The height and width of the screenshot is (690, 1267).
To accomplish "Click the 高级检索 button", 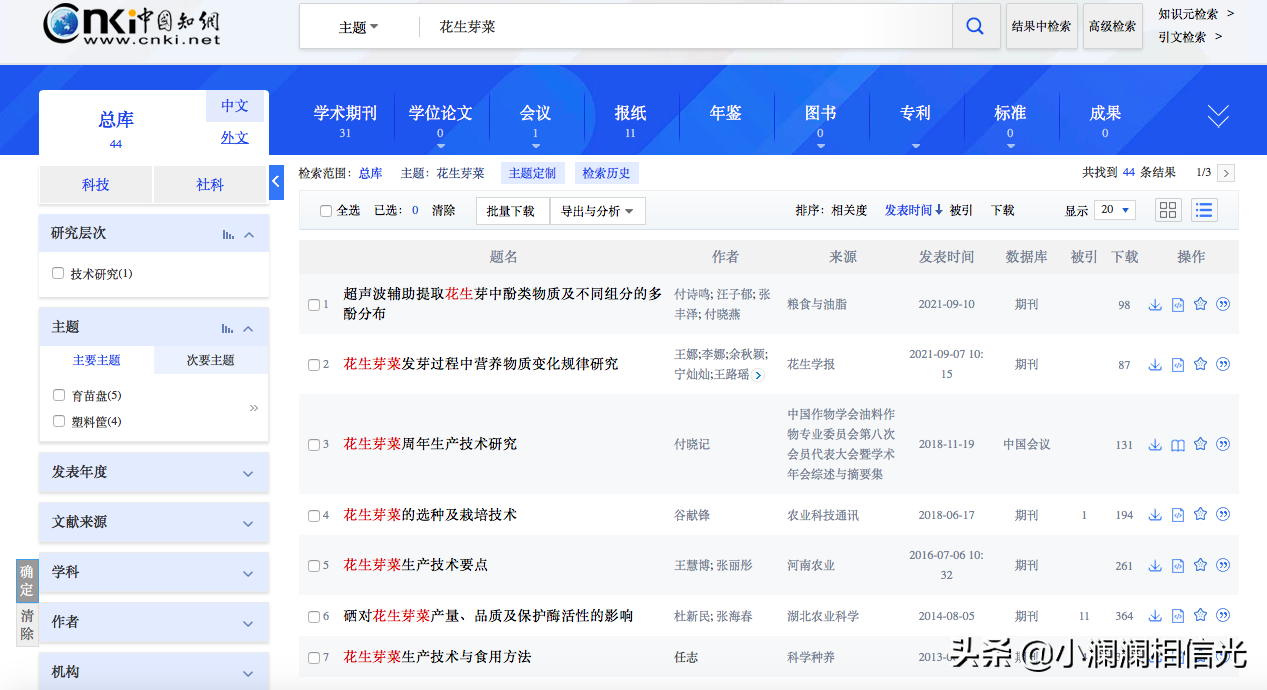I will 1112,27.
